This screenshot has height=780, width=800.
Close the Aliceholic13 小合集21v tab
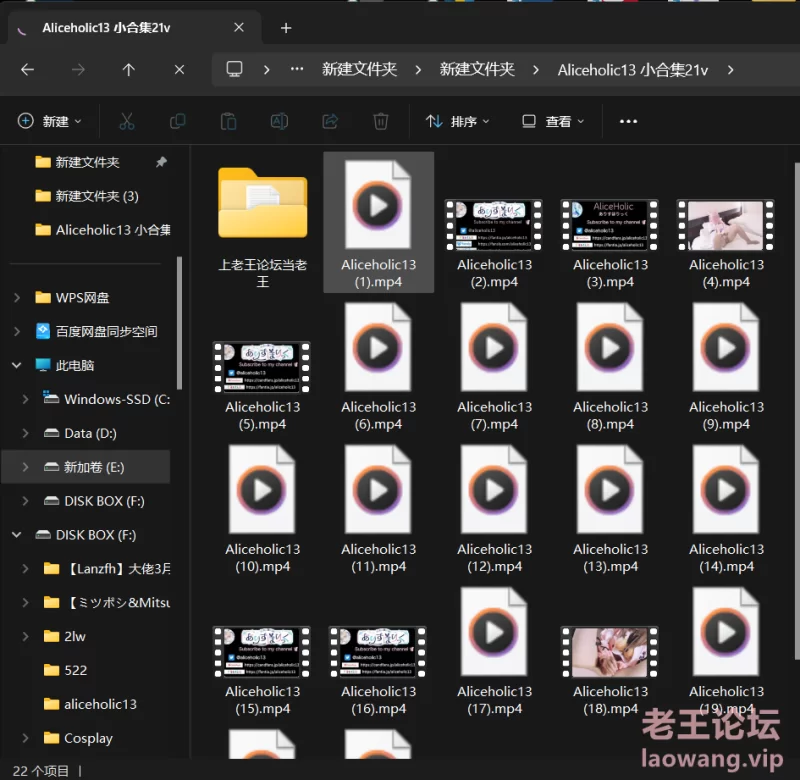tap(239, 28)
